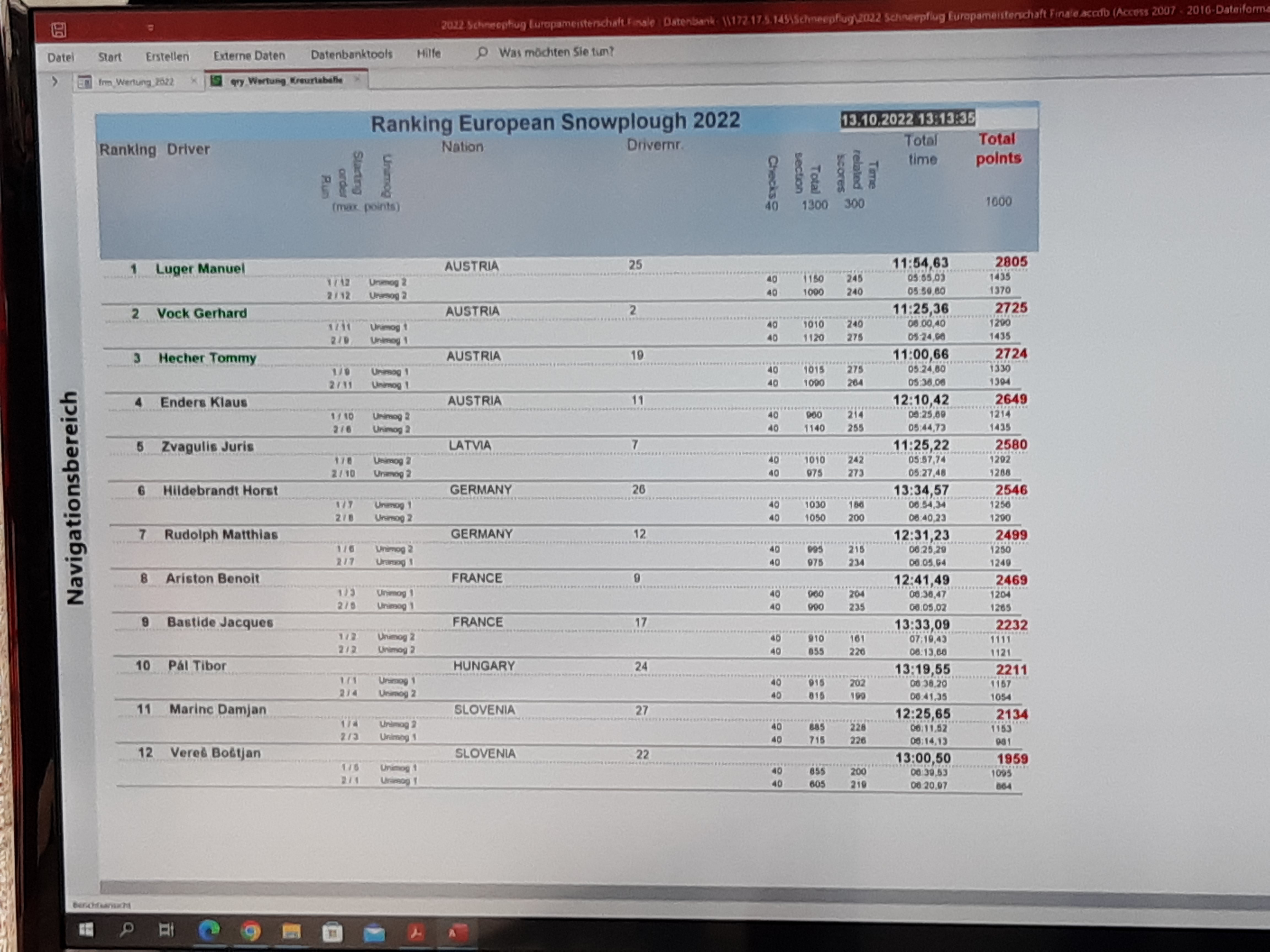The image size is (1270, 952).
Task: Open the Erstellen ribbon tab
Action: tap(167, 56)
